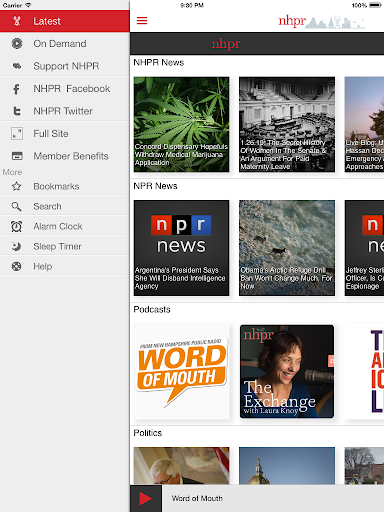The height and width of the screenshot is (512, 384).
Task: Click the On Demand play-circle icon
Action: pyautogui.click(x=17, y=43)
